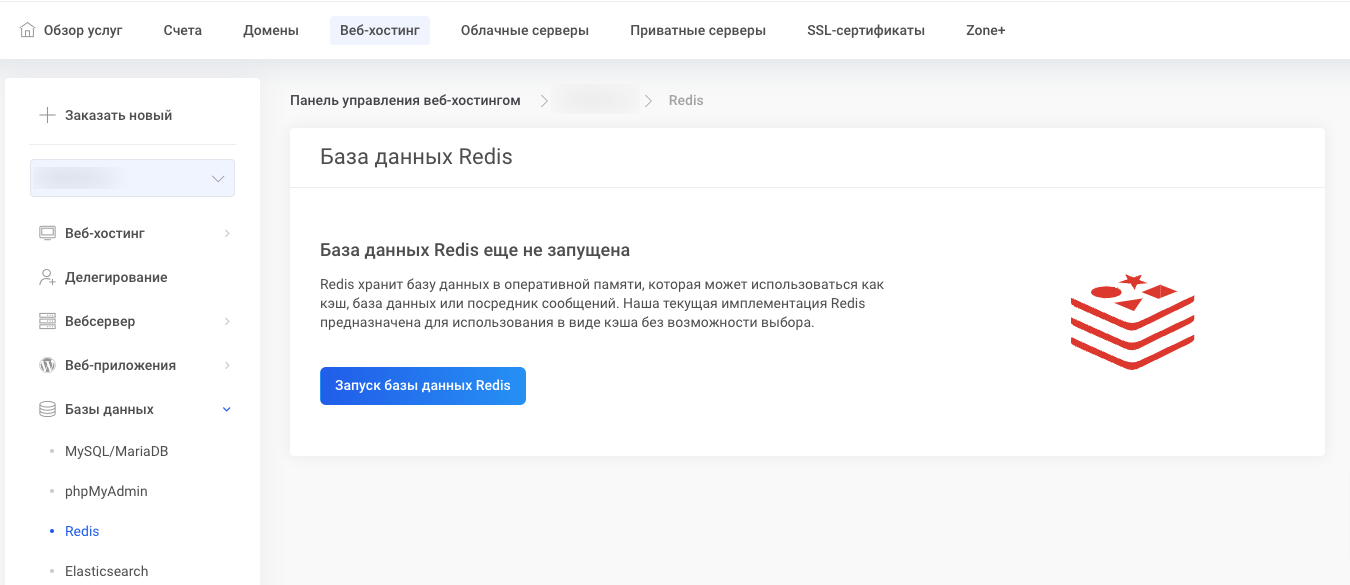Click the monitor icon next to Веб-хостинг

click(x=47, y=233)
